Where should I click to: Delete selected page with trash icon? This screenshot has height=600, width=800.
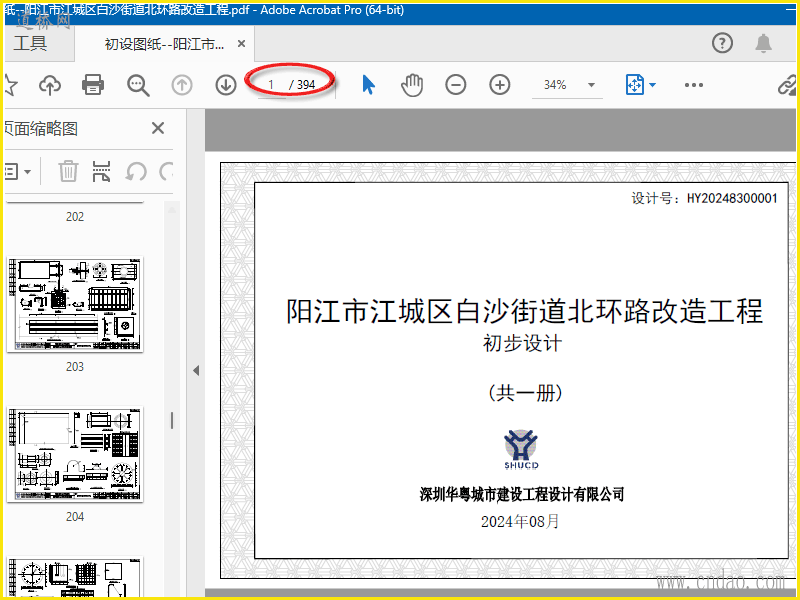pos(68,171)
